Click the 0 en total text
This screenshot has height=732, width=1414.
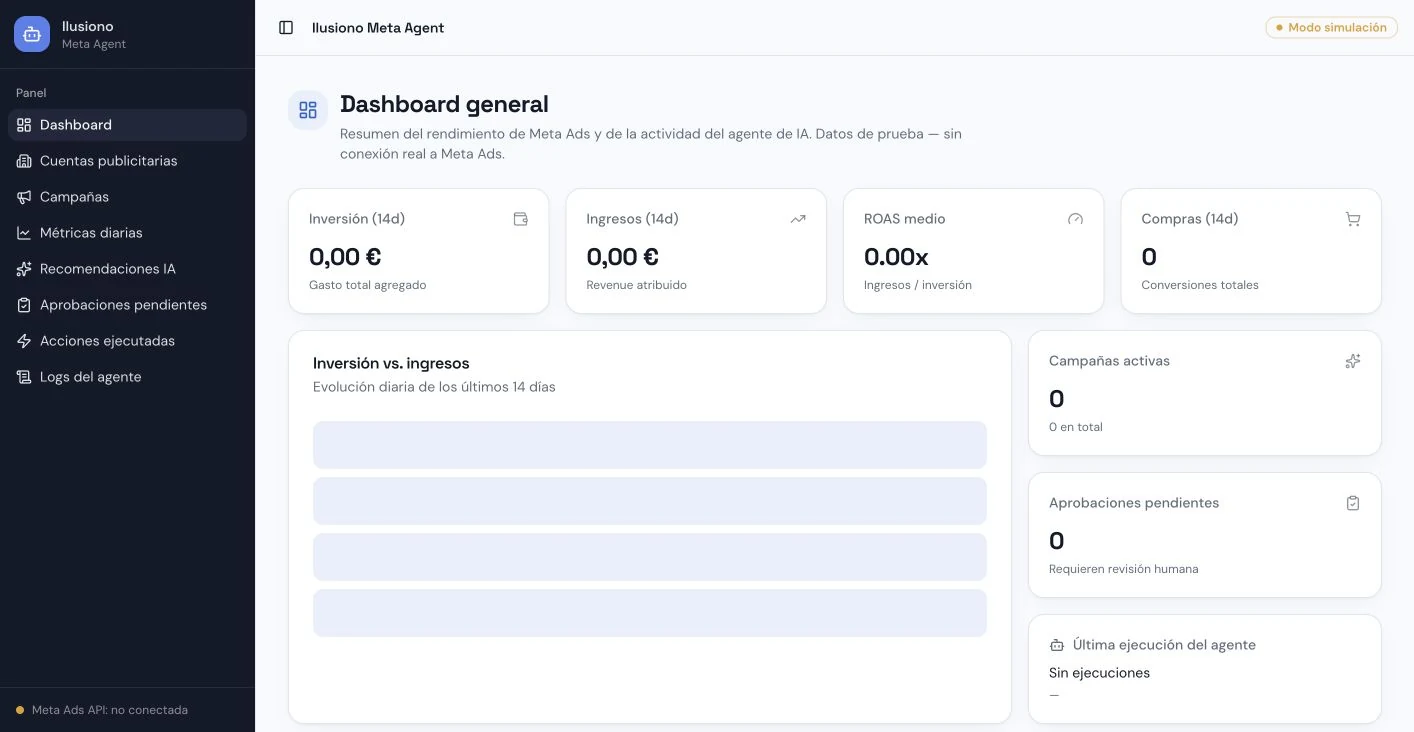coord(1076,427)
